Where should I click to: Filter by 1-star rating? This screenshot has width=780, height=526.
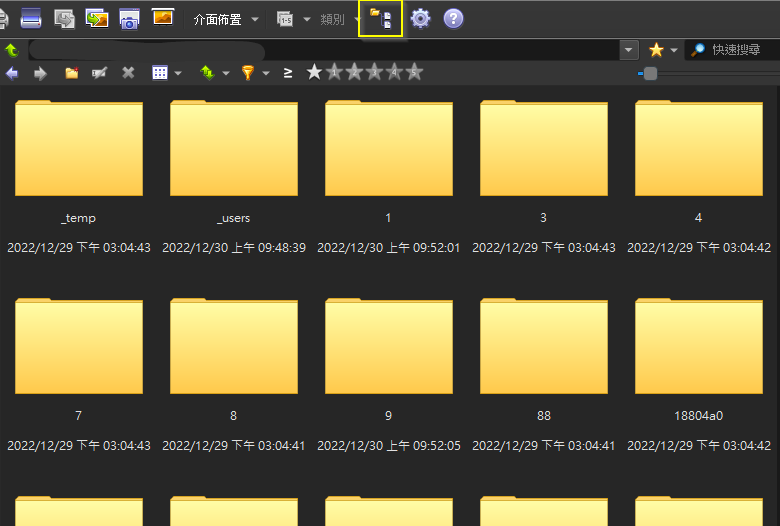[335, 73]
